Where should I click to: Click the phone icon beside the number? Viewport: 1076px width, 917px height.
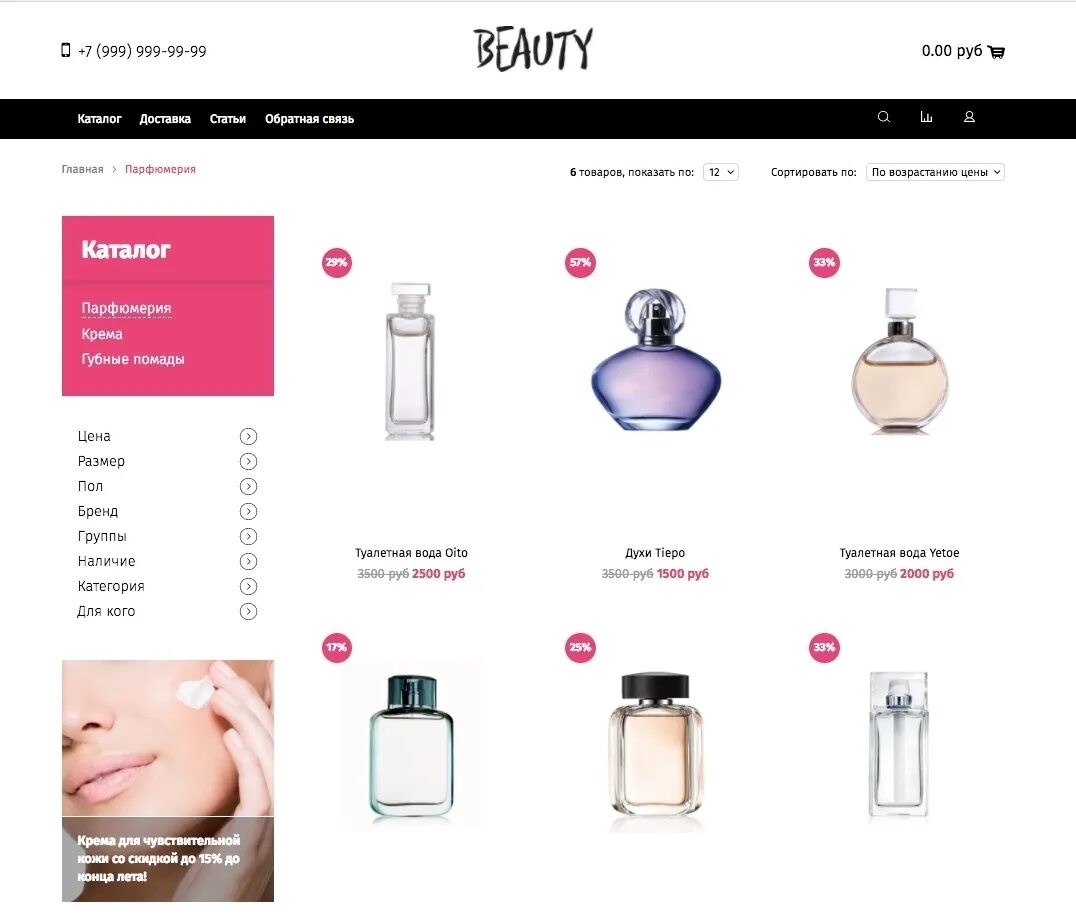pyautogui.click(x=66, y=50)
